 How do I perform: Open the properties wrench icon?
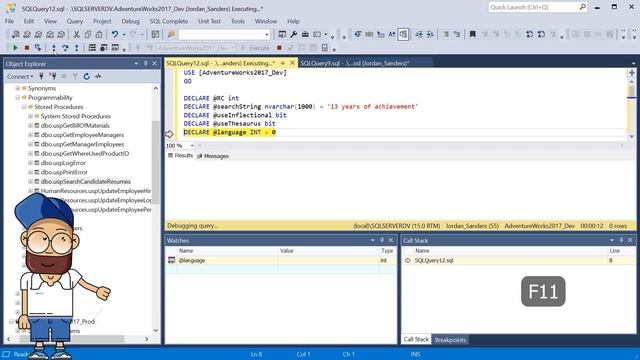(x=293, y=35)
